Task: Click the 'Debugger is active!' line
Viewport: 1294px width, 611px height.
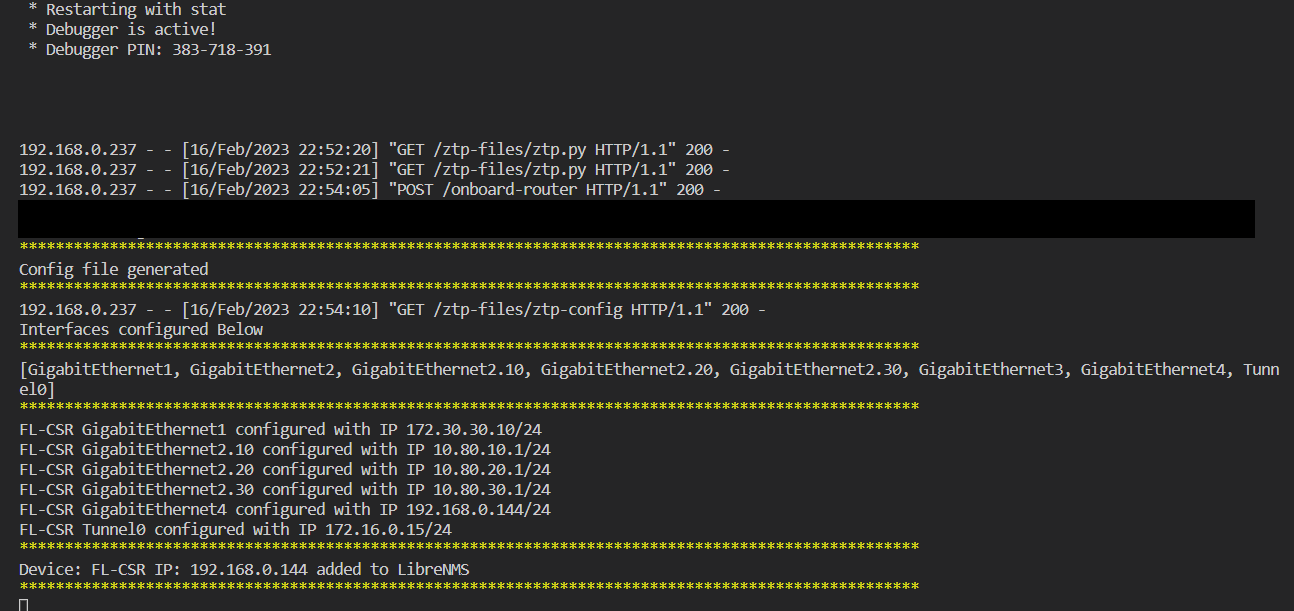Action: point(130,29)
